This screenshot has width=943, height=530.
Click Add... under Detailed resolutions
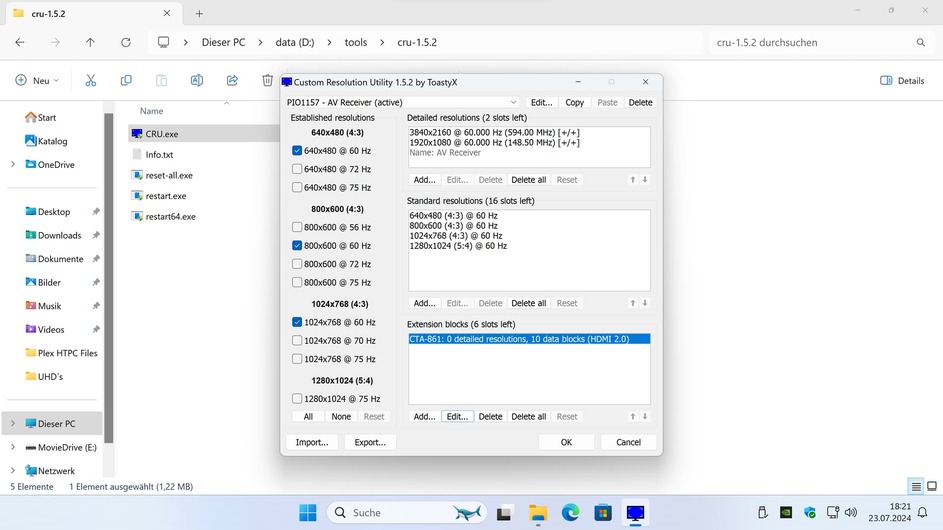pyautogui.click(x=424, y=180)
